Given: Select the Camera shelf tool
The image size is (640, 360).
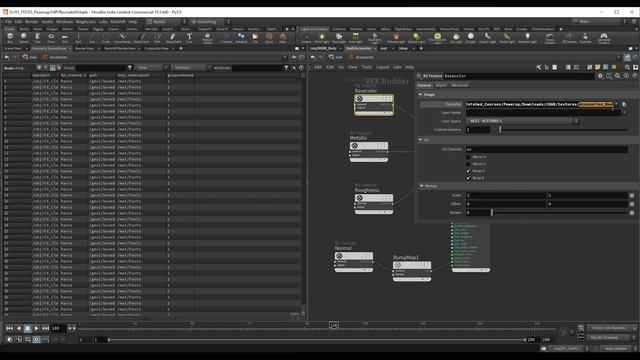Looking at the screenshot, I should (306, 38).
